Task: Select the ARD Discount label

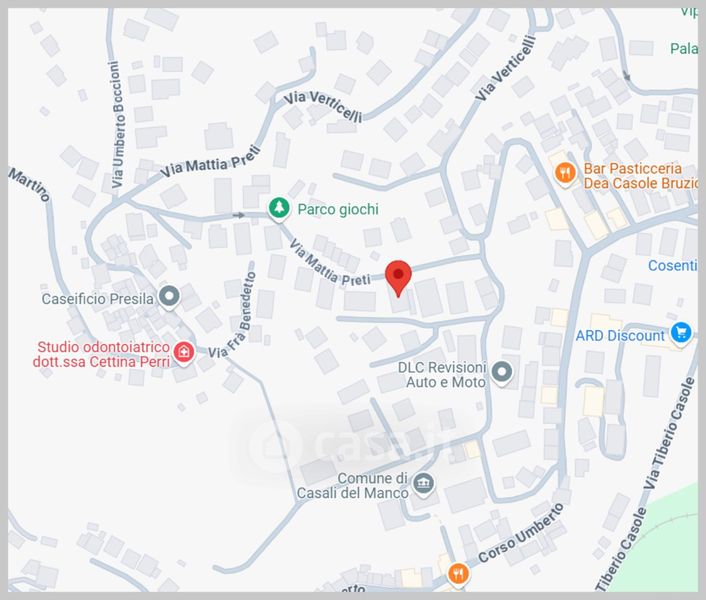Action: pos(620,335)
